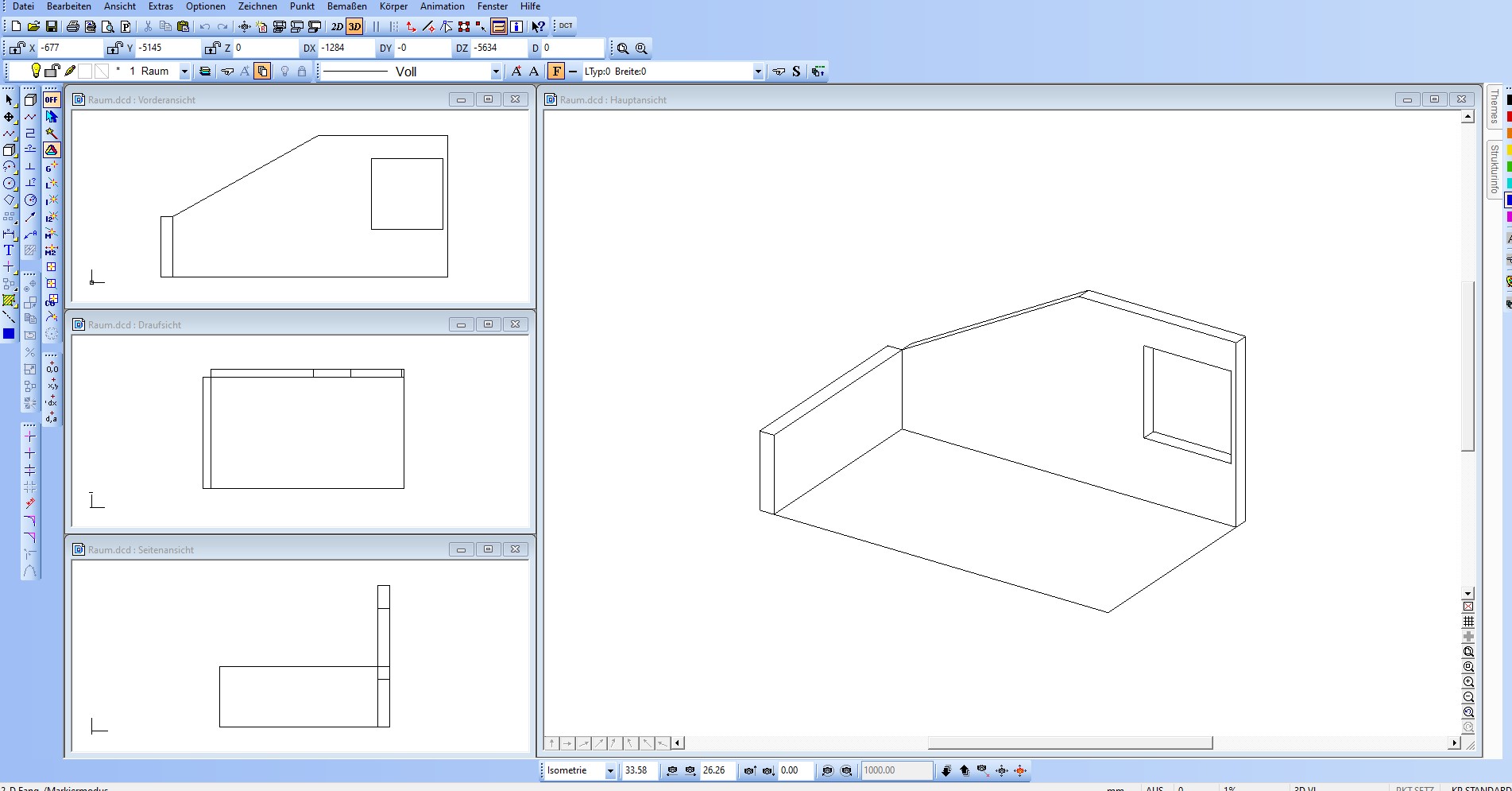Image resolution: width=1512 pixels, height=791 pixels.
Task: Open the Strukturinfo side panel
Action: coord(1495,169)
